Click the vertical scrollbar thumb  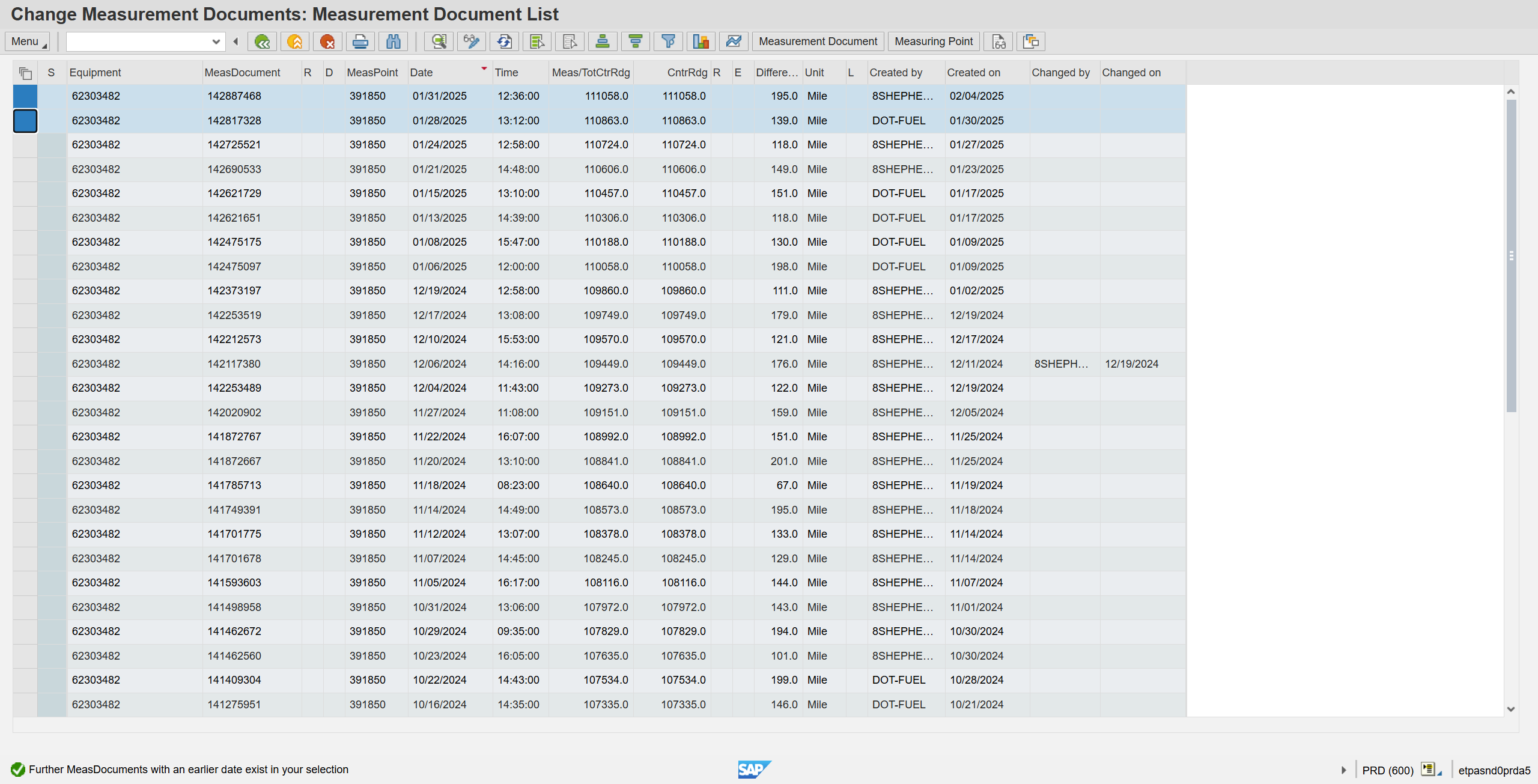(x=1511, y=256)
